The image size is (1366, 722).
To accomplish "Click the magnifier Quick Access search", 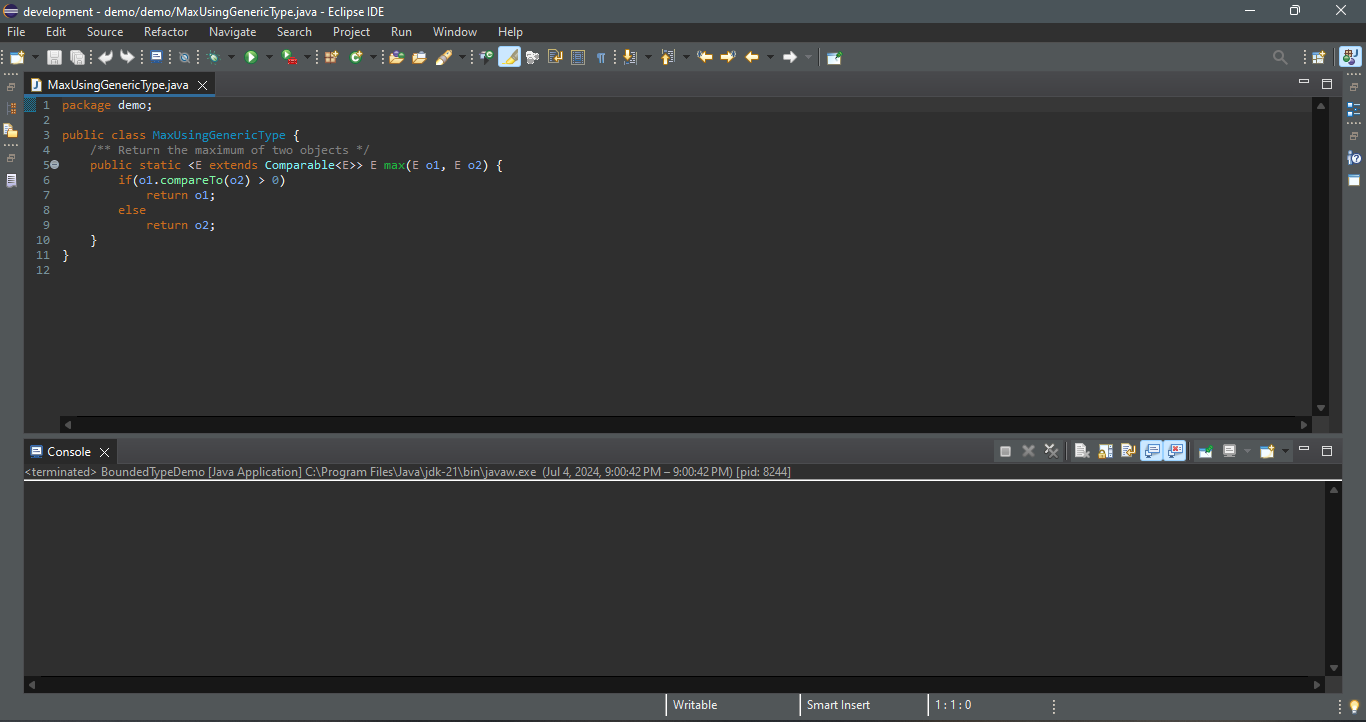I will (1280, 57).
